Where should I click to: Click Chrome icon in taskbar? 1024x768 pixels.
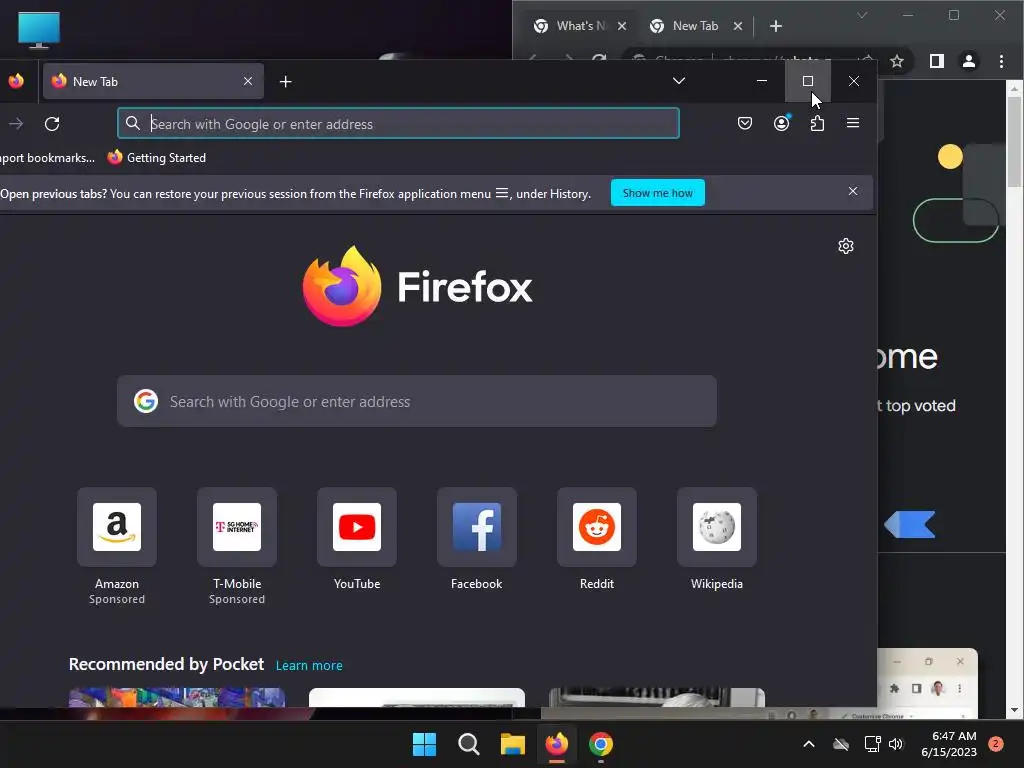coord(601,744)
